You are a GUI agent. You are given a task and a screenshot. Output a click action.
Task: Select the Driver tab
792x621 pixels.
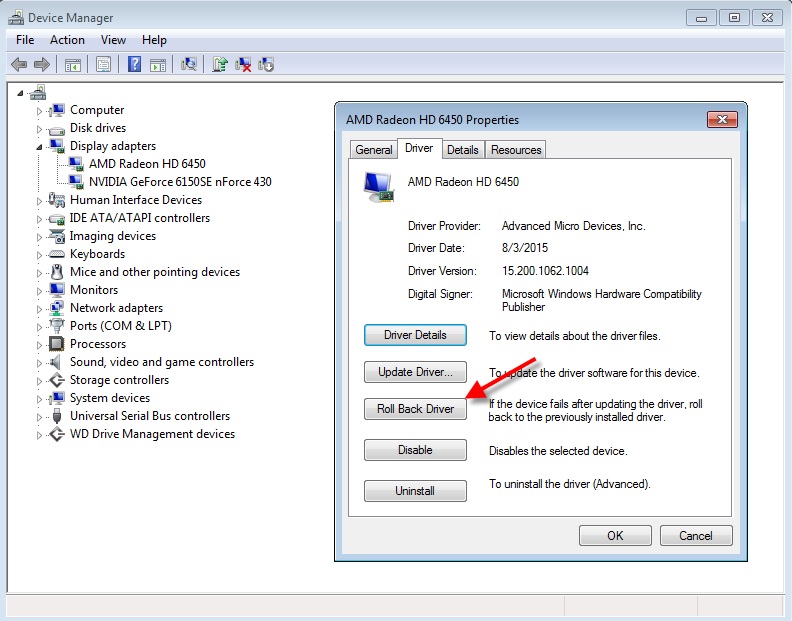pyautogui.click(x=419, y=148)
